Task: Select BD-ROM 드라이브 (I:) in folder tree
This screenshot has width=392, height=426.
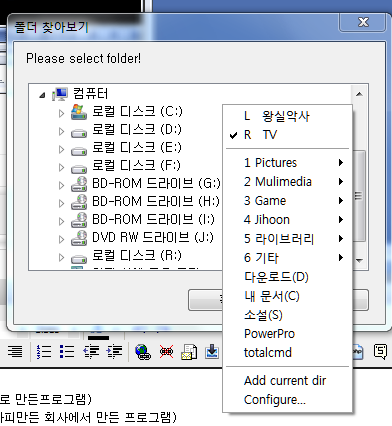Action: pyautogui.click(x=153, y=219)
